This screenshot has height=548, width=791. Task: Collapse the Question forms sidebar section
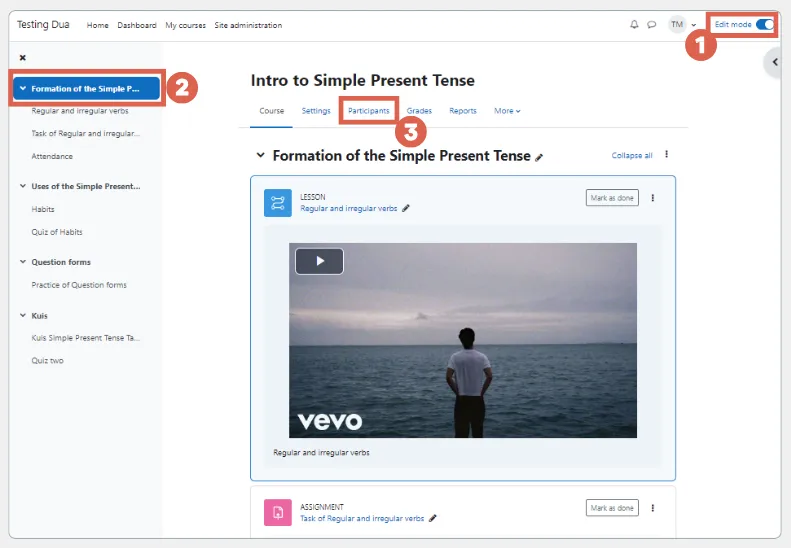[x=23, y=262]
